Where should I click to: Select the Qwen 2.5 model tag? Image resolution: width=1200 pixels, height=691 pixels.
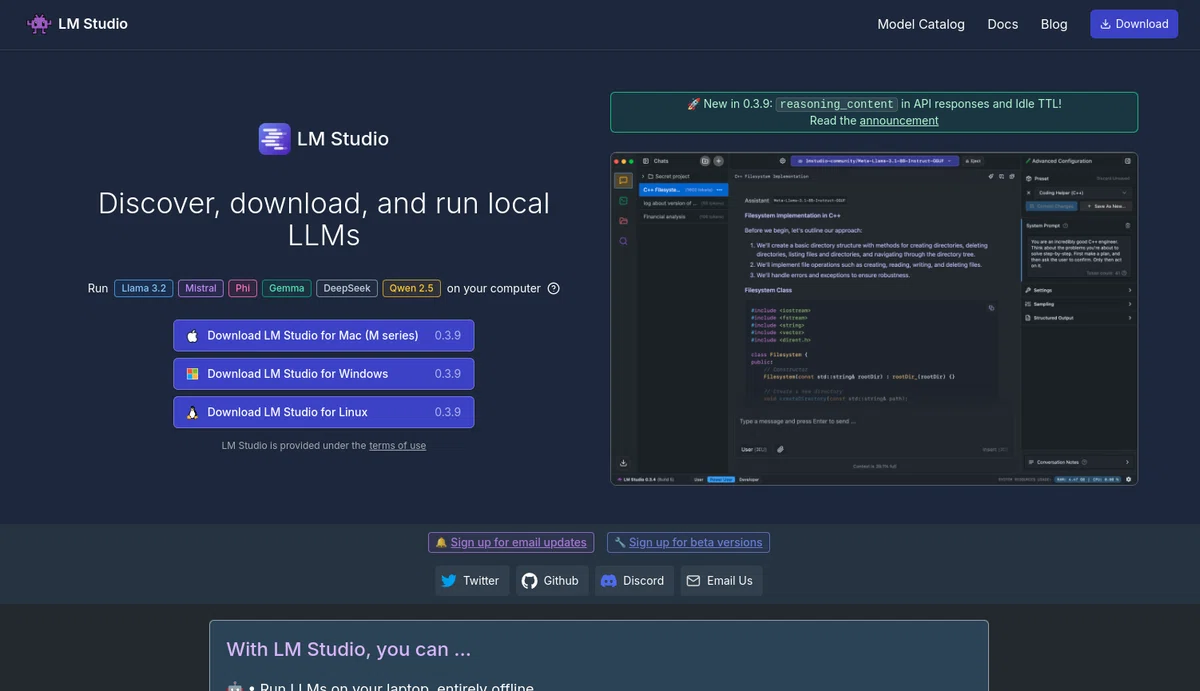411,288
